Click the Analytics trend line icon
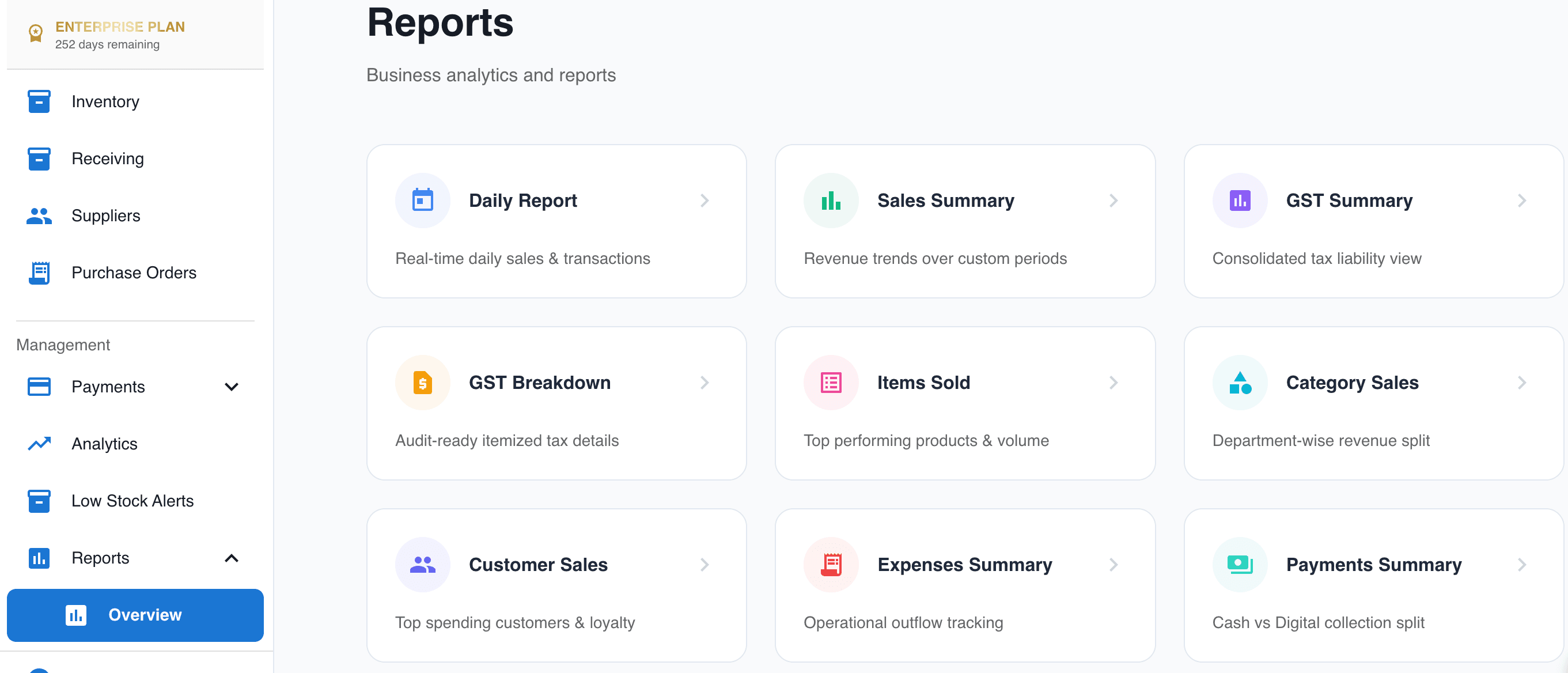The width and height of the screenshot is (1568, 673). pyautogui.click(x=39, y=444)
